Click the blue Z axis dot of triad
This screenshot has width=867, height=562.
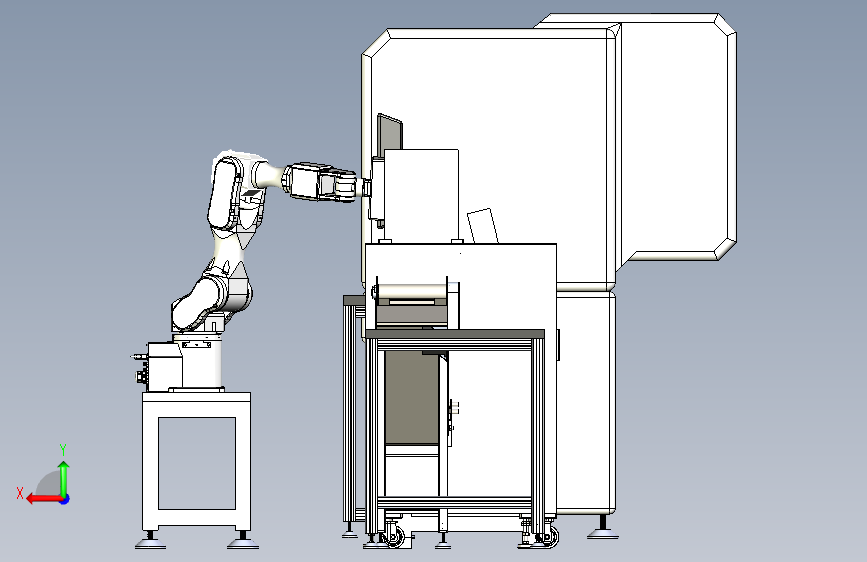point(65,499)
